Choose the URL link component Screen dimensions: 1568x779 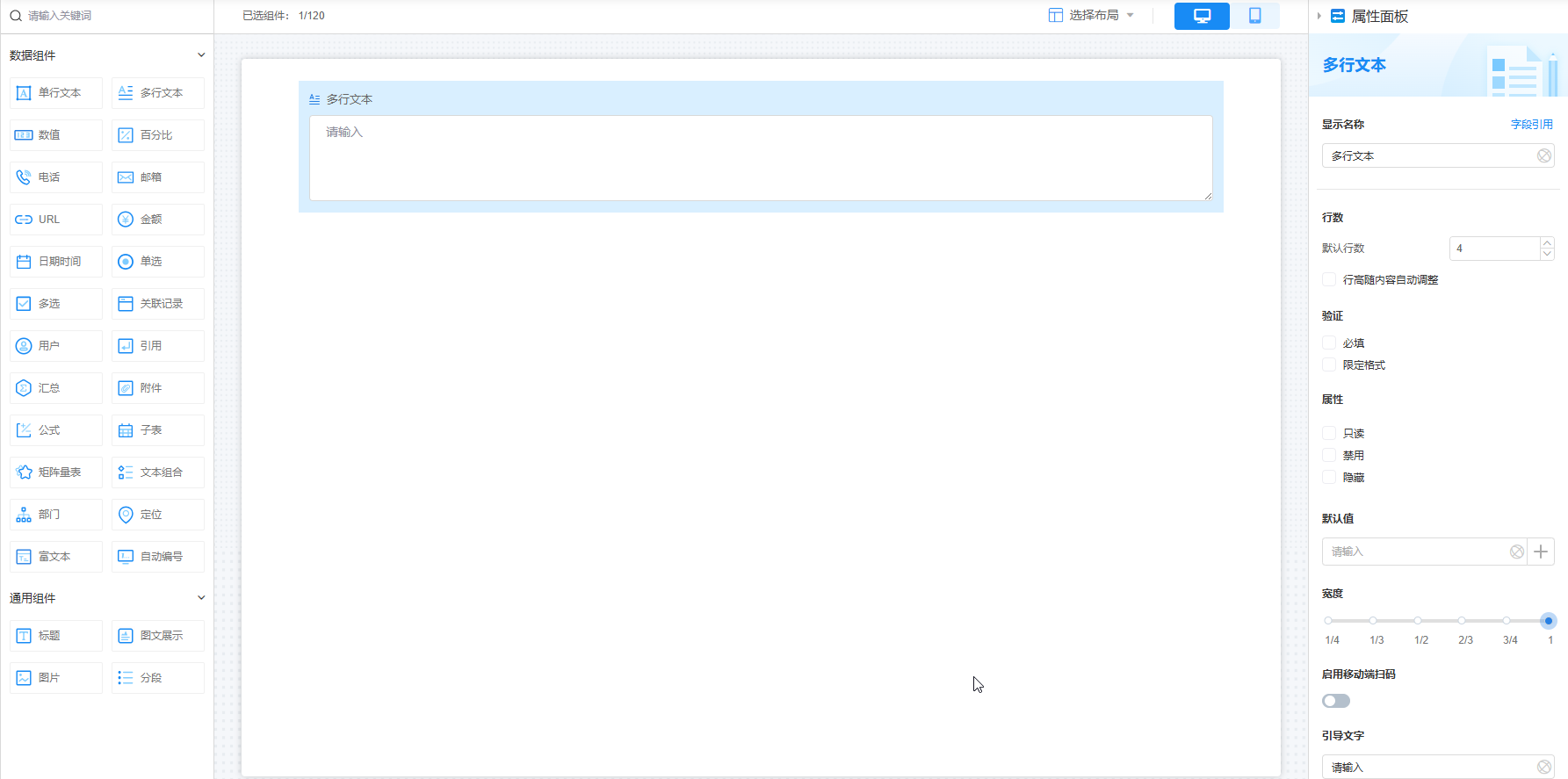point(56,220)
